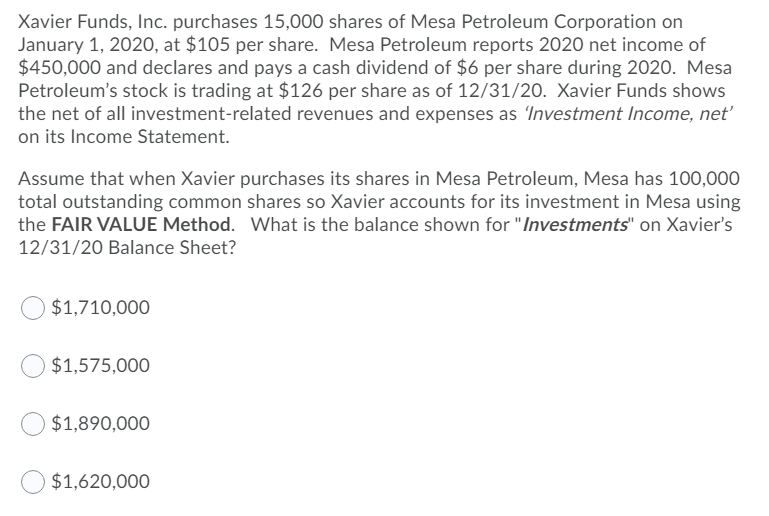This screenshot has height=516, width=769.
Task: Click the words on its Income Statement
Action: tap(124, 137)
